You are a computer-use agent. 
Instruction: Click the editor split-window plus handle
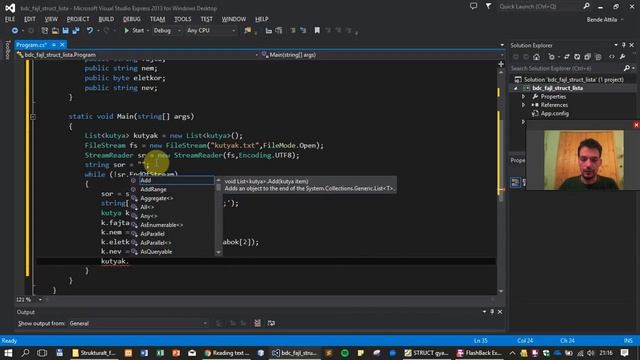tap(501, 64)
